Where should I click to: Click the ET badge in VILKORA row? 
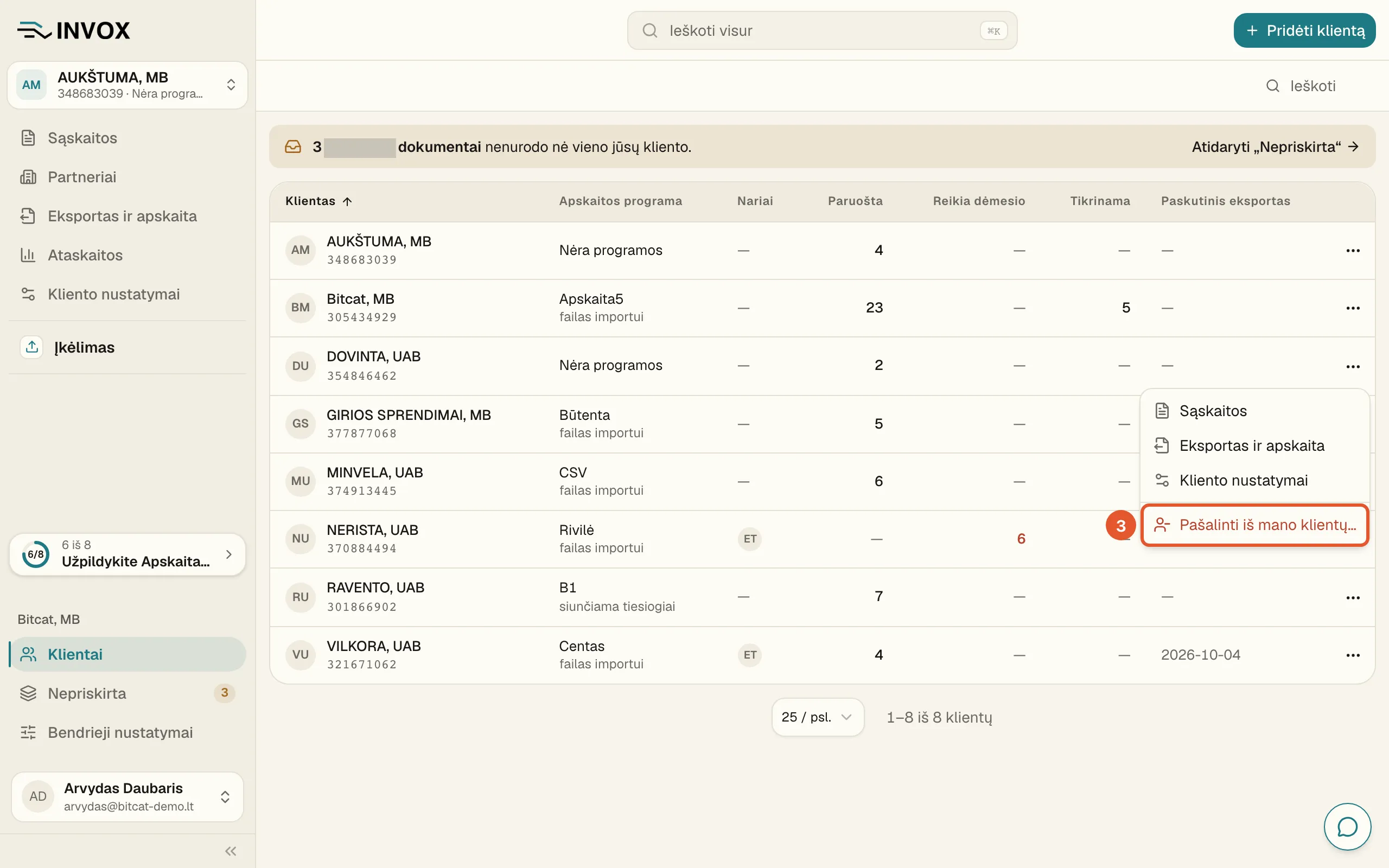pyautogui.click(x=750, y=654)
